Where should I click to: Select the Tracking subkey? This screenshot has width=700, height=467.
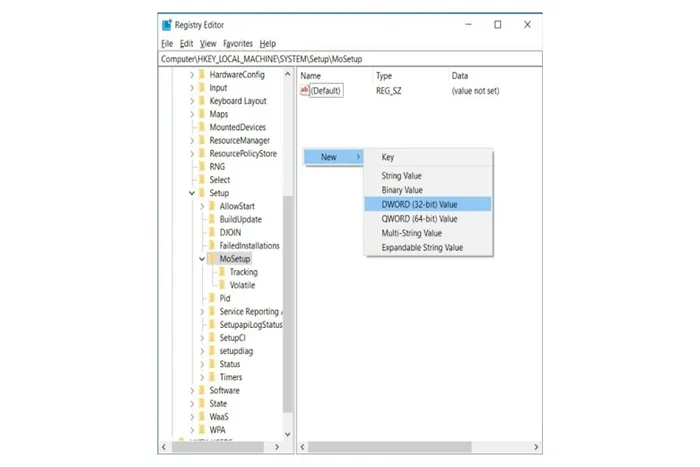coord(243,272)
